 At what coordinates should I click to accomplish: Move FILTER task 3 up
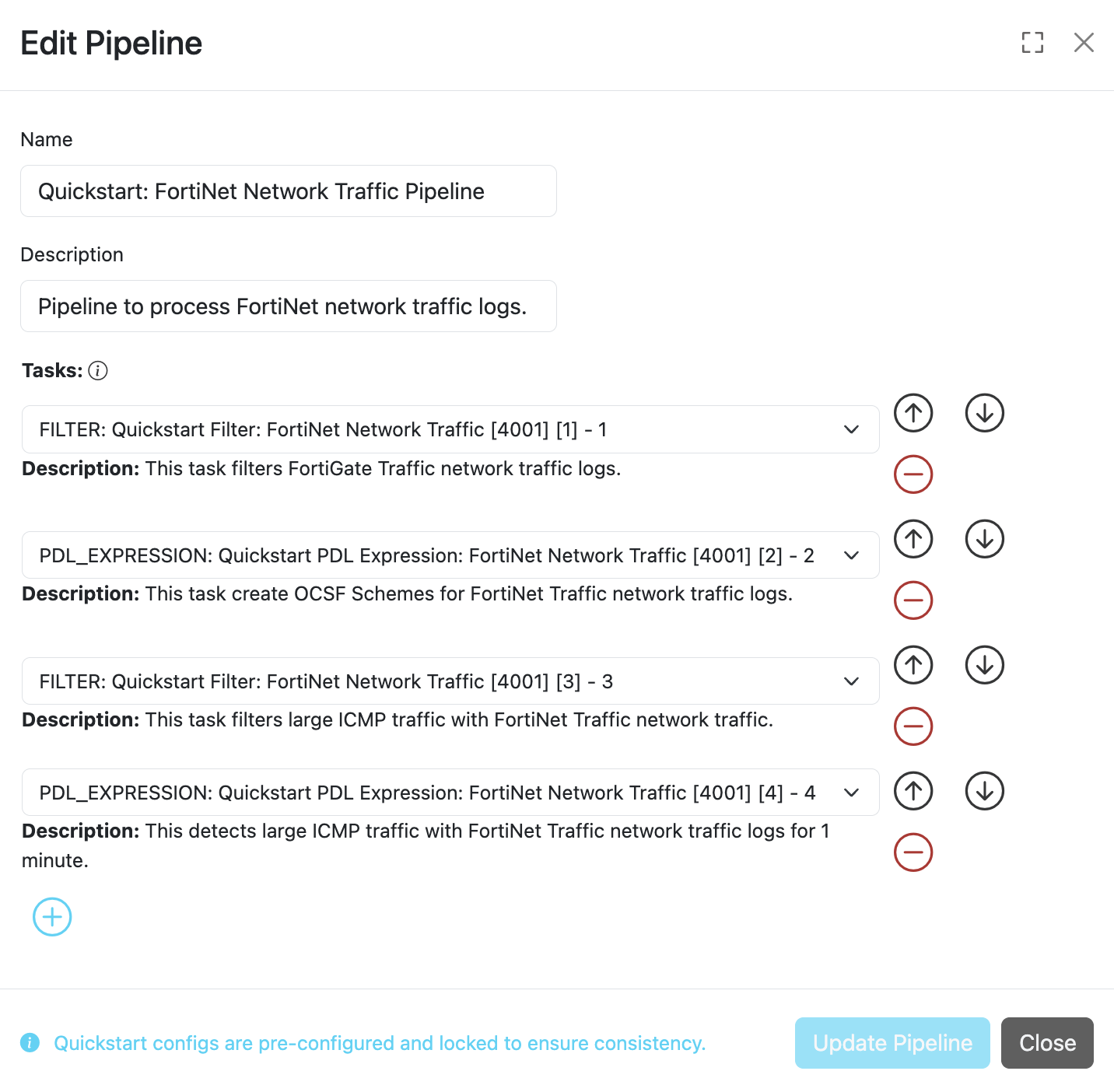coord(913,664)
